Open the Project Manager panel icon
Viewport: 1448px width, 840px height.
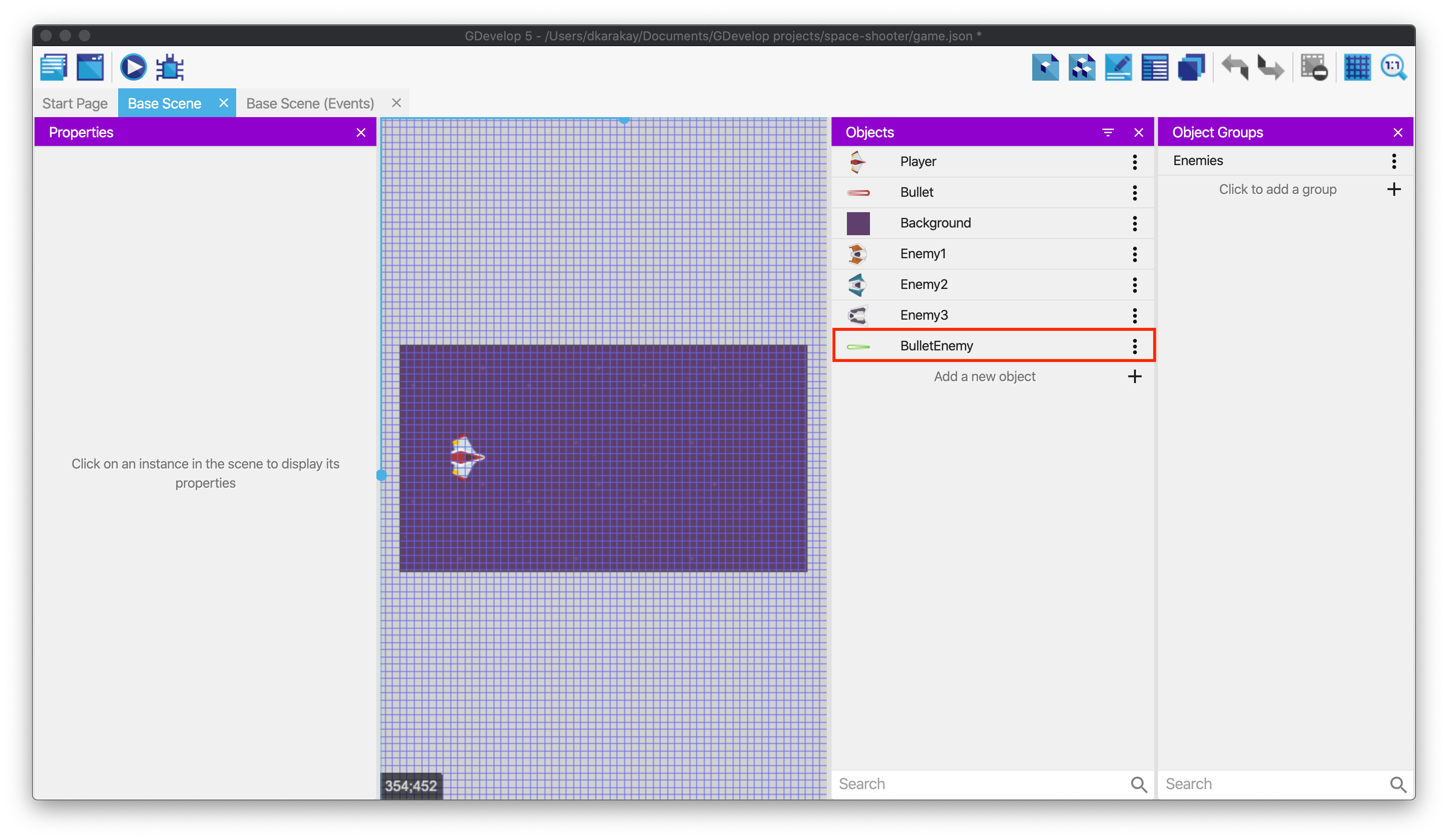point(52,66)
